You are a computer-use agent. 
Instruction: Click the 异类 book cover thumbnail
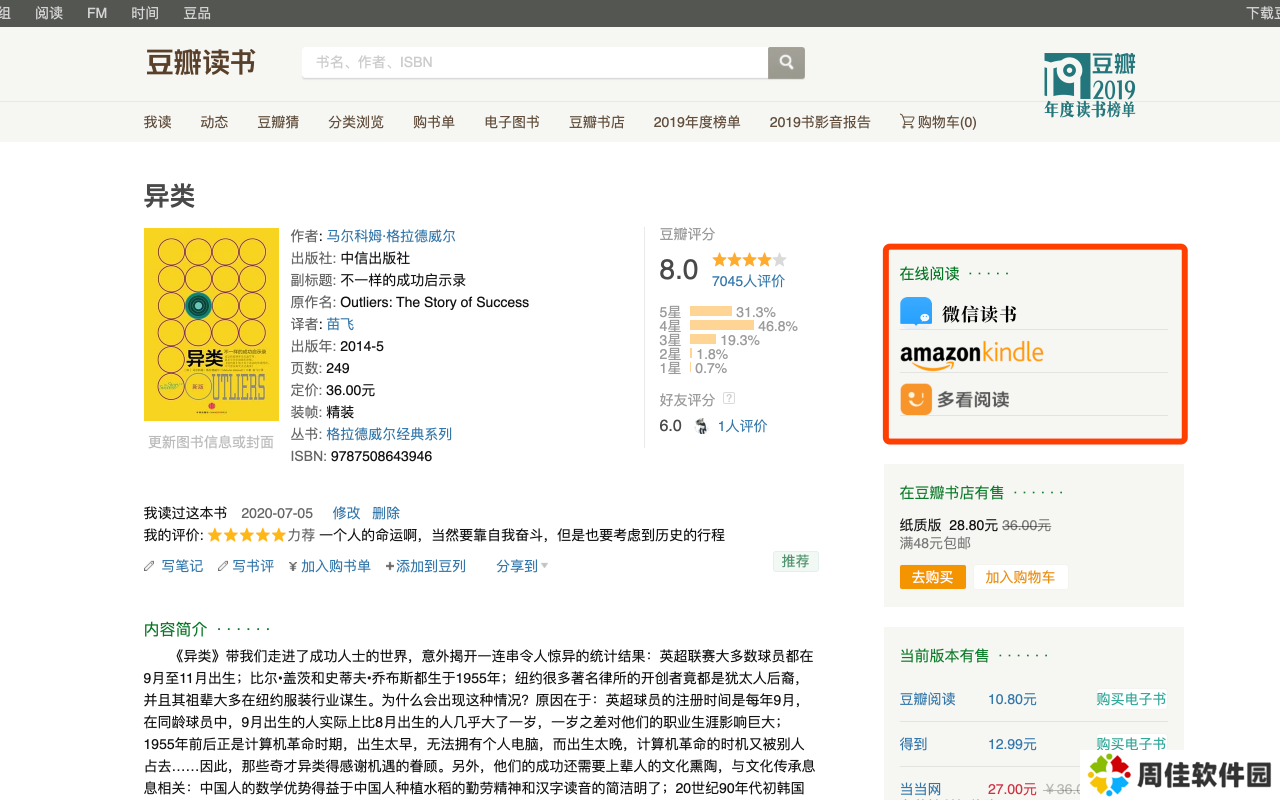pyautogui.click(x=211, y=324)
